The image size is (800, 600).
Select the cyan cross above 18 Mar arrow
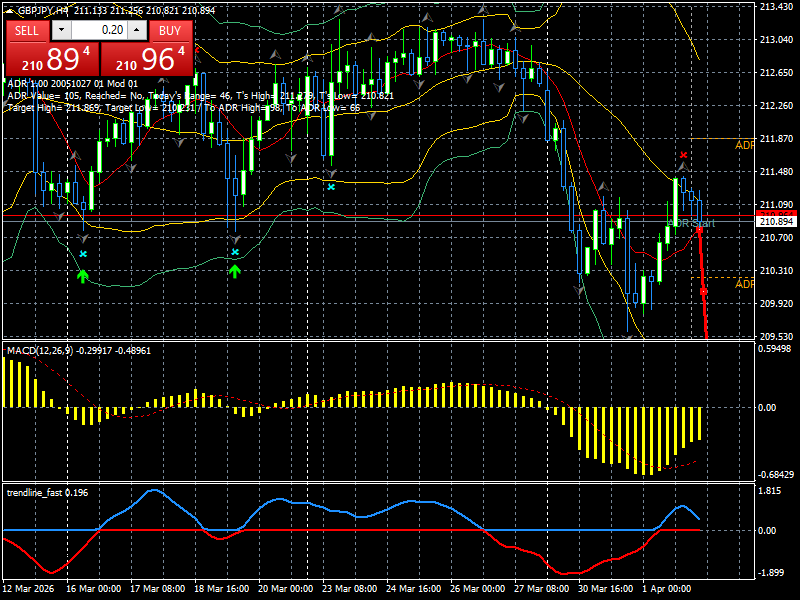235,252
